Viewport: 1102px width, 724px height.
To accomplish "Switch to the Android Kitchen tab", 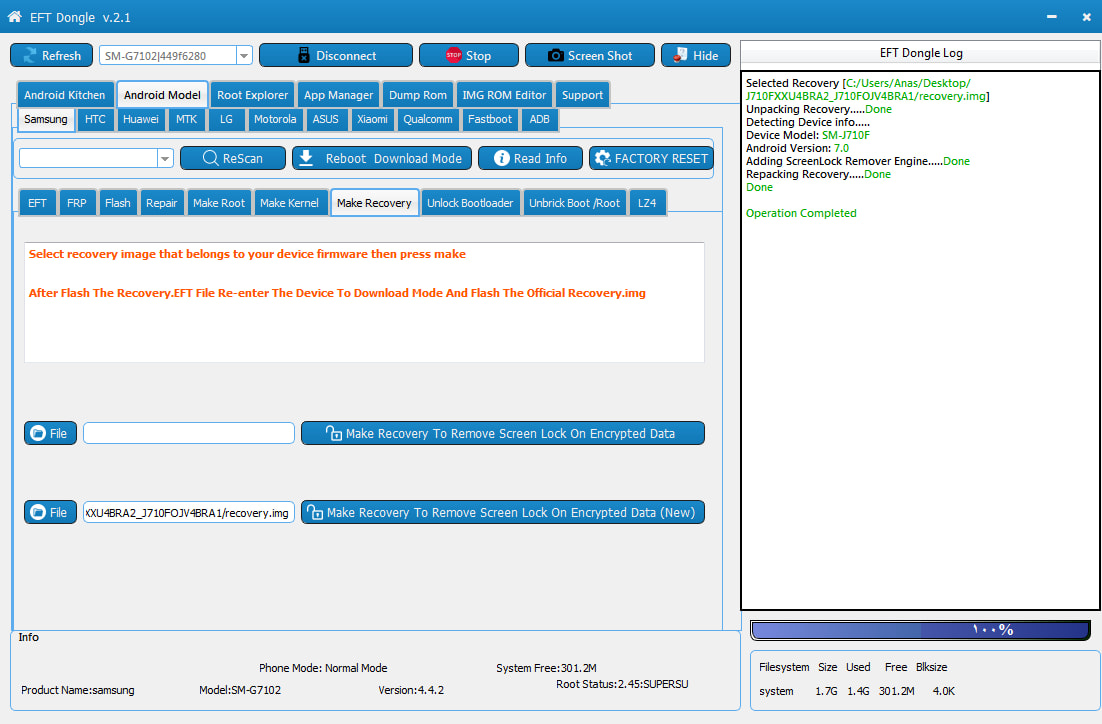I will coord(65,95).
